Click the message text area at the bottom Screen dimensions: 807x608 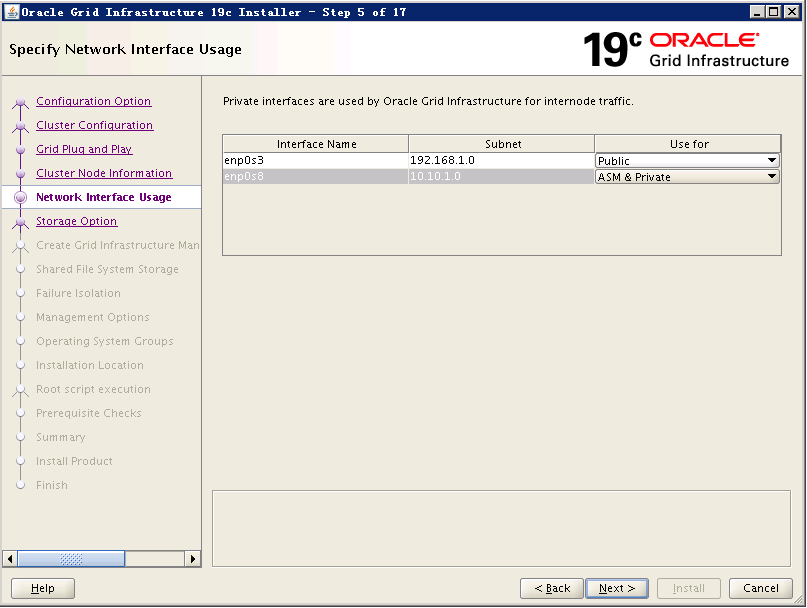point(501,528)
